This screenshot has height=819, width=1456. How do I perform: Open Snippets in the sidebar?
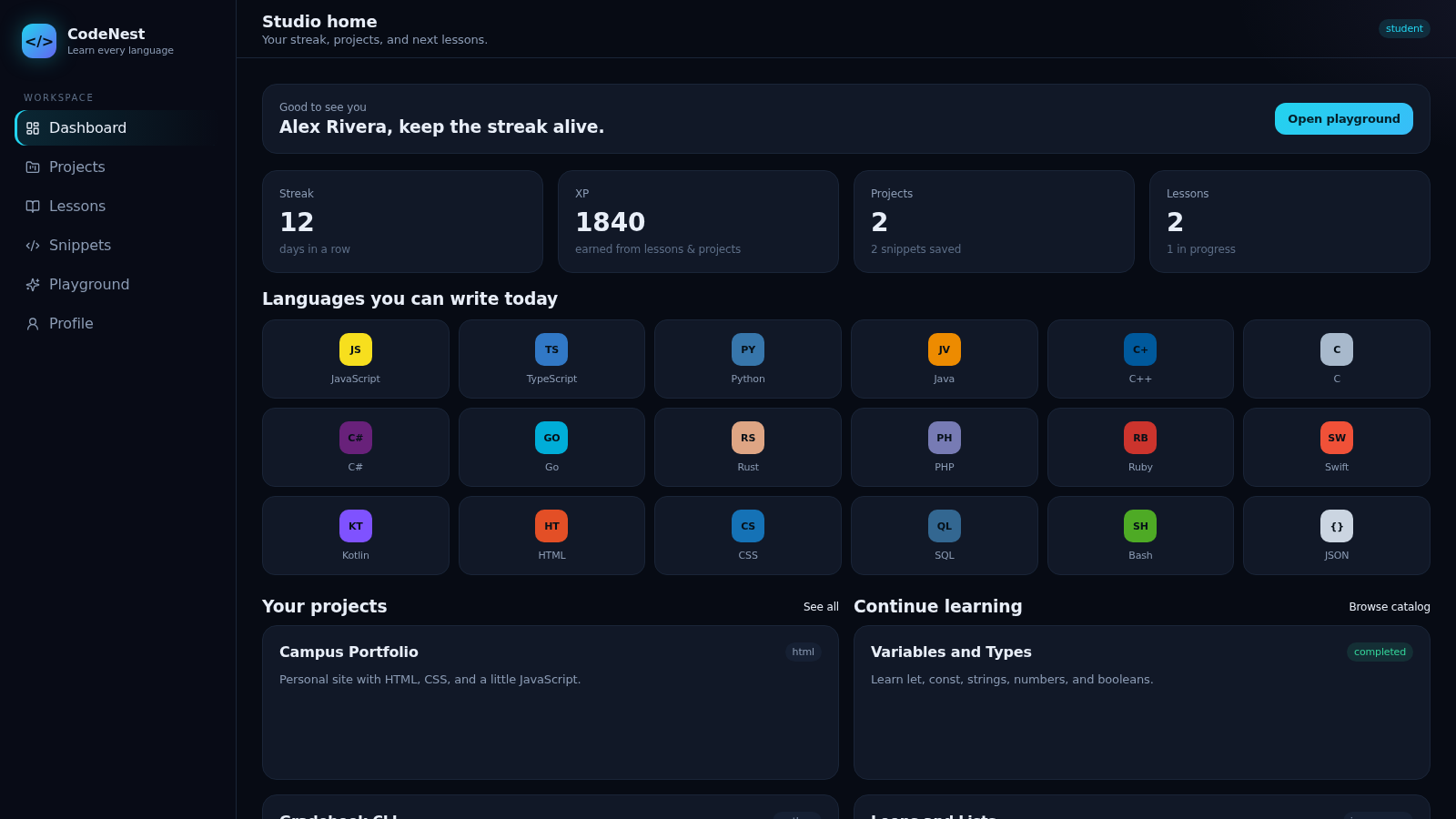(118, 246)
